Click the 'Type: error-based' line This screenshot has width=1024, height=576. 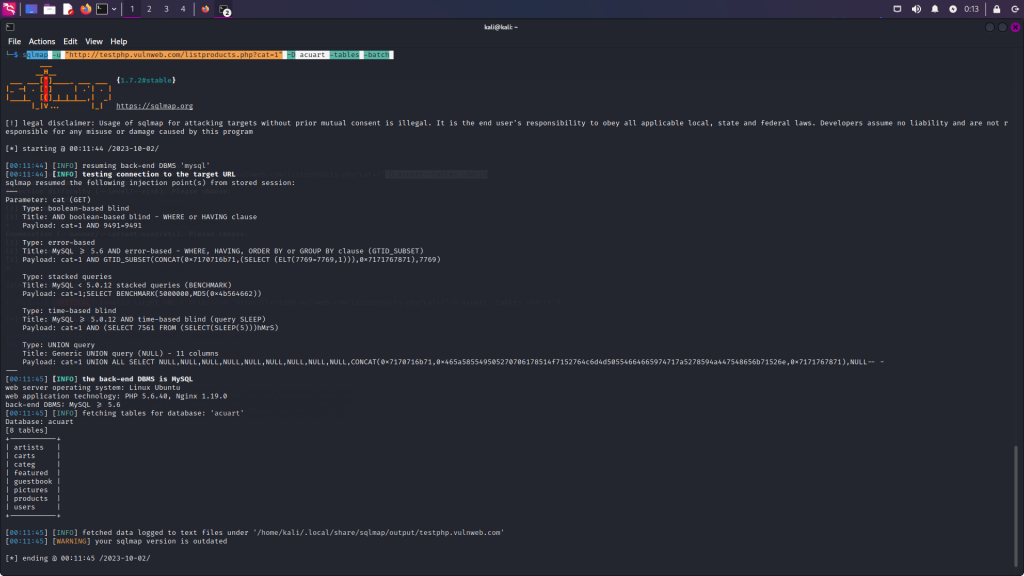[58, 242]
